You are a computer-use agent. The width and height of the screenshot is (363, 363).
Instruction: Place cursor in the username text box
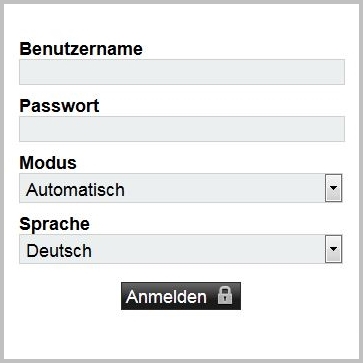[182, 72]
